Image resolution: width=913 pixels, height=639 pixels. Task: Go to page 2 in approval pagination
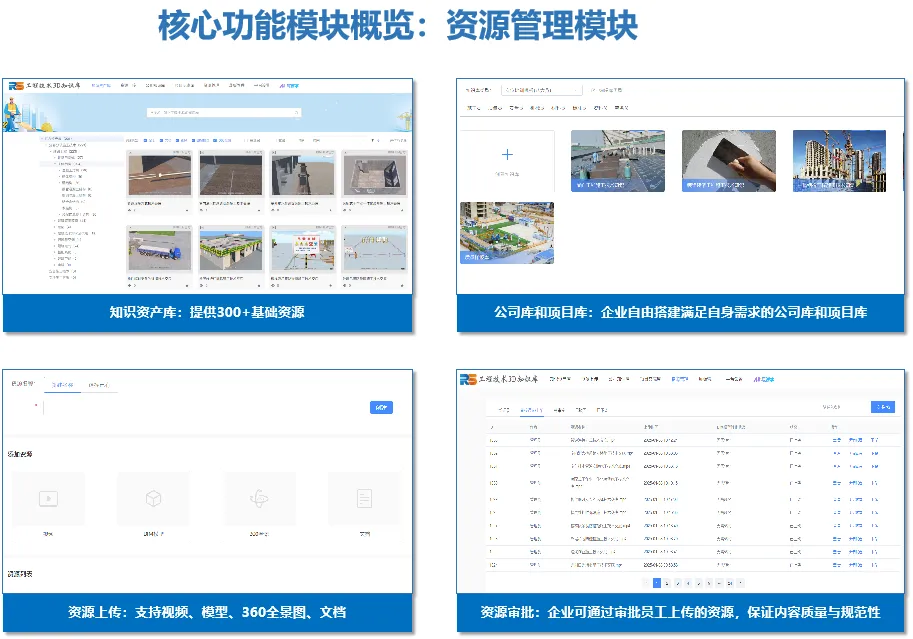(667, 582)
